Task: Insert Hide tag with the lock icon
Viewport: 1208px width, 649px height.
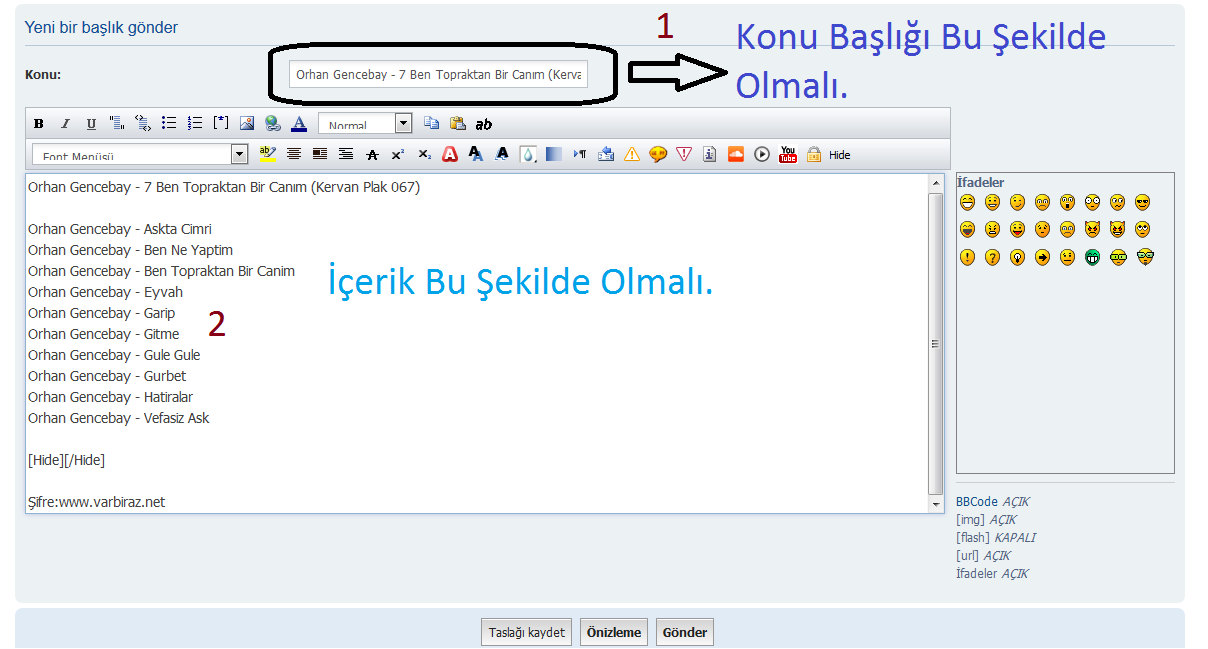Action: click(x=814, y=154)
